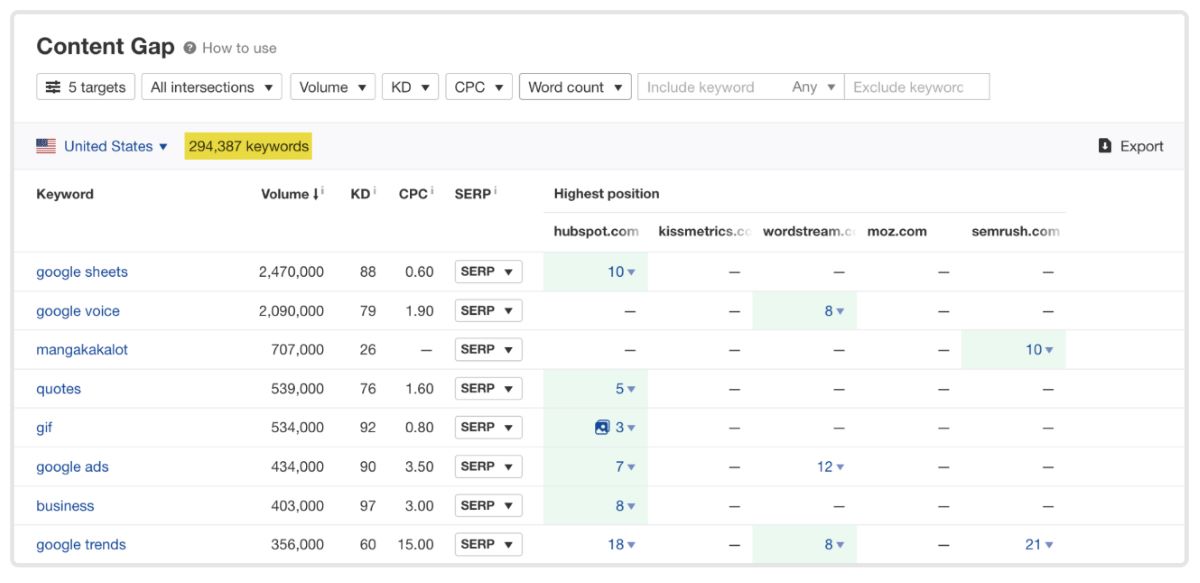Click the Content Gap heading
Screen dimensions: 1200x583
pos(105,47)
